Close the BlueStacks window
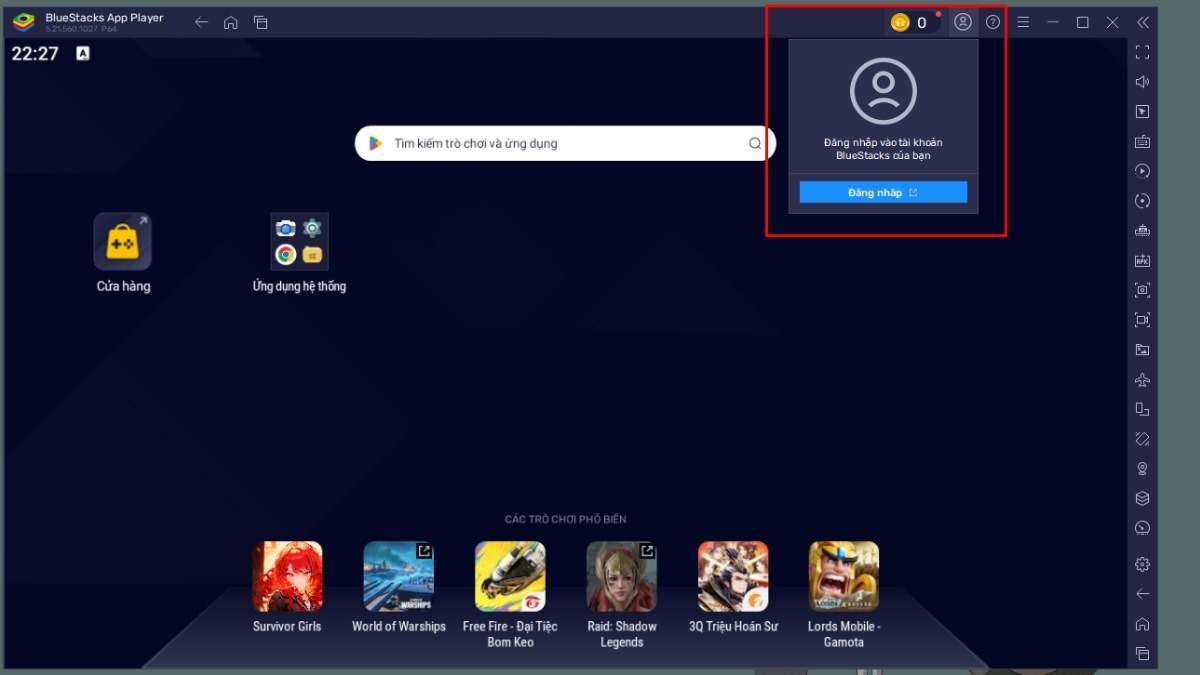This screenshot has width=1200, height=675. (x=1113, y=22)
